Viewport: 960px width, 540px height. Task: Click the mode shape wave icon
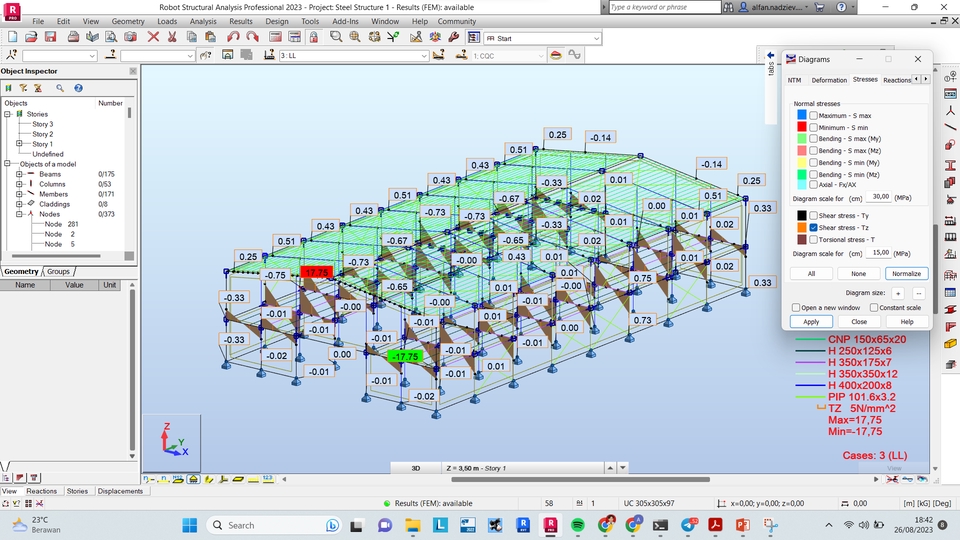574,55
